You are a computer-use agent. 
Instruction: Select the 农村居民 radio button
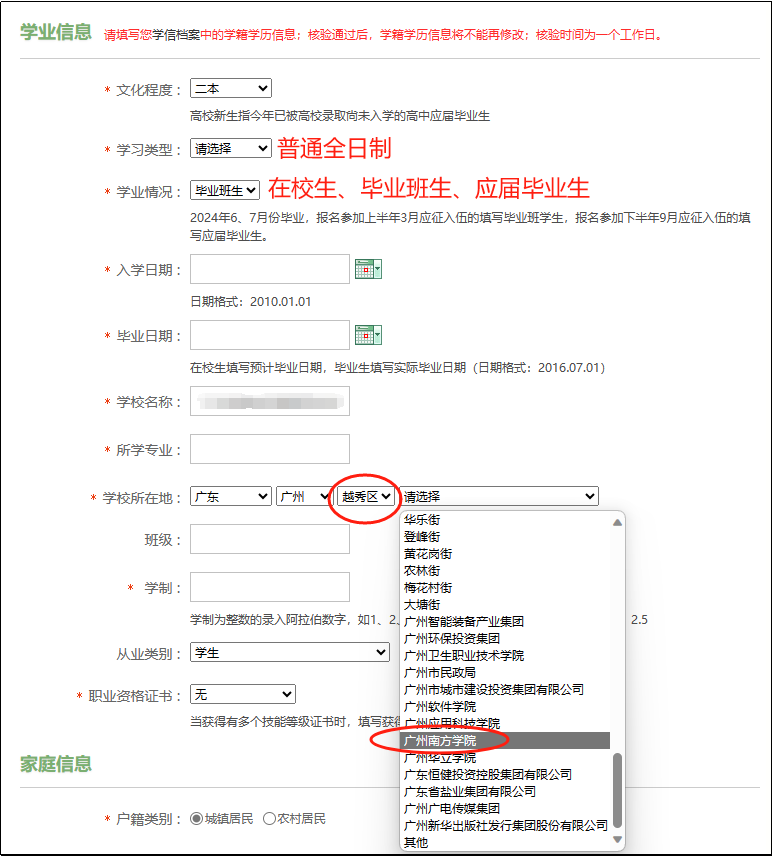point(269,819)
